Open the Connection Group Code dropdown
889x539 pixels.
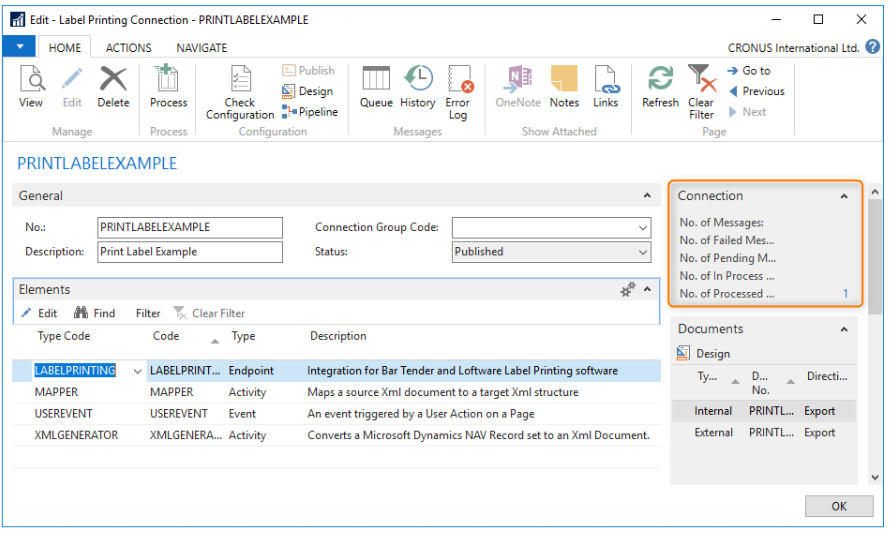[x=642, y=228]
